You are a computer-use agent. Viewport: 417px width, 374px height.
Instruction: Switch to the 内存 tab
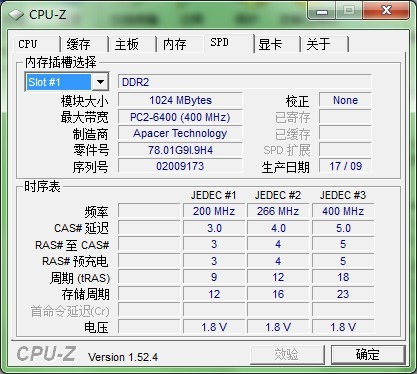click(180, 44)
